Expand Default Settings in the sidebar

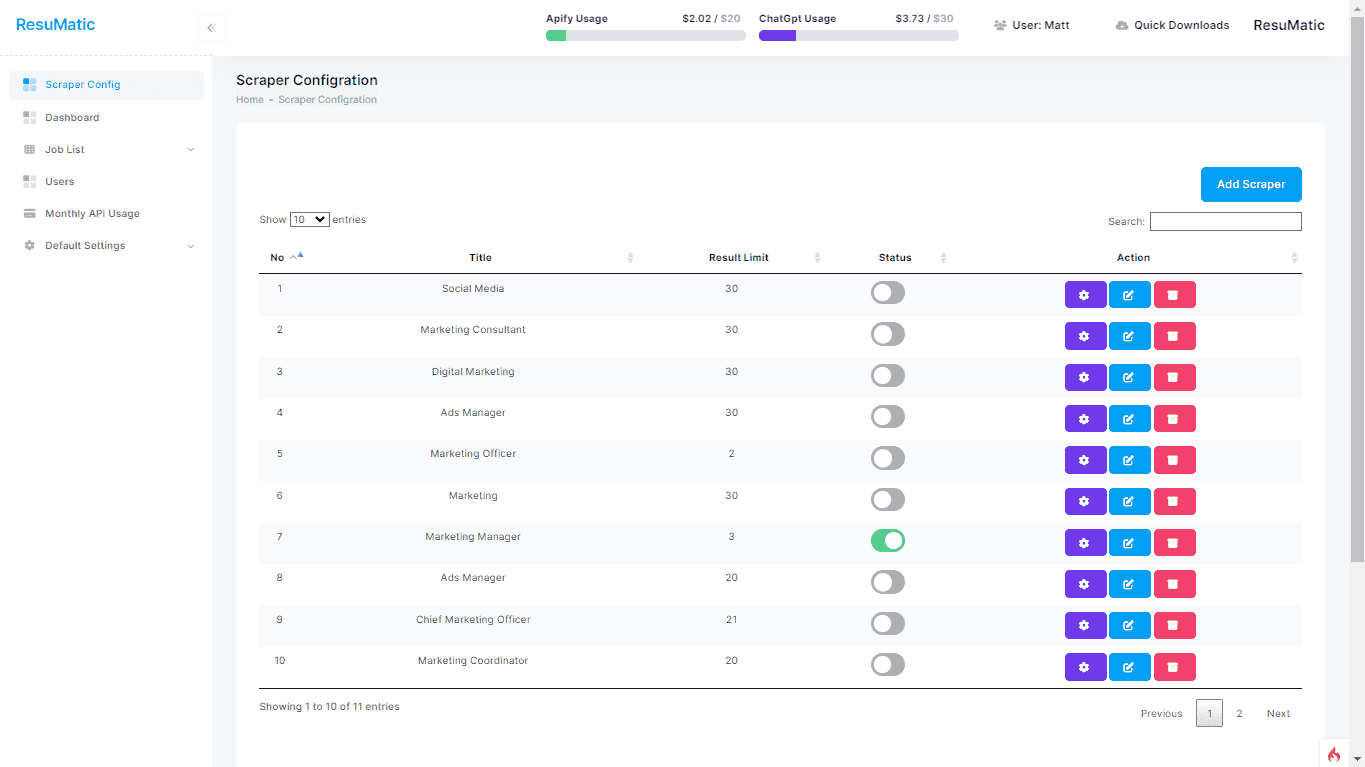[108, 246]
